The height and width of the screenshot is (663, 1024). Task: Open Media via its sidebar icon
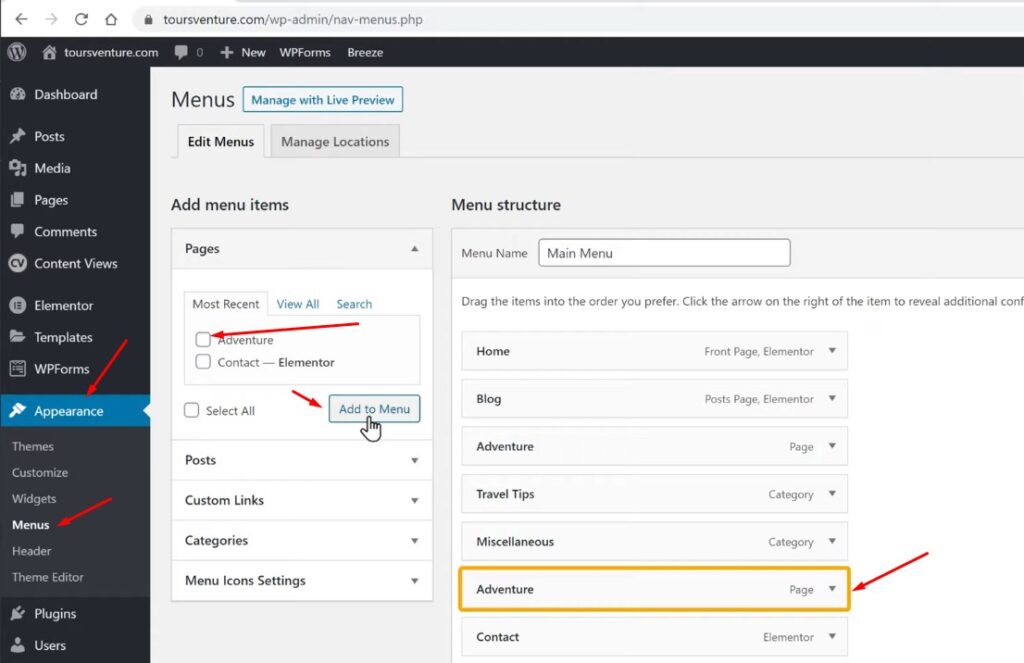pyautogui.click(x=17, y=168)
